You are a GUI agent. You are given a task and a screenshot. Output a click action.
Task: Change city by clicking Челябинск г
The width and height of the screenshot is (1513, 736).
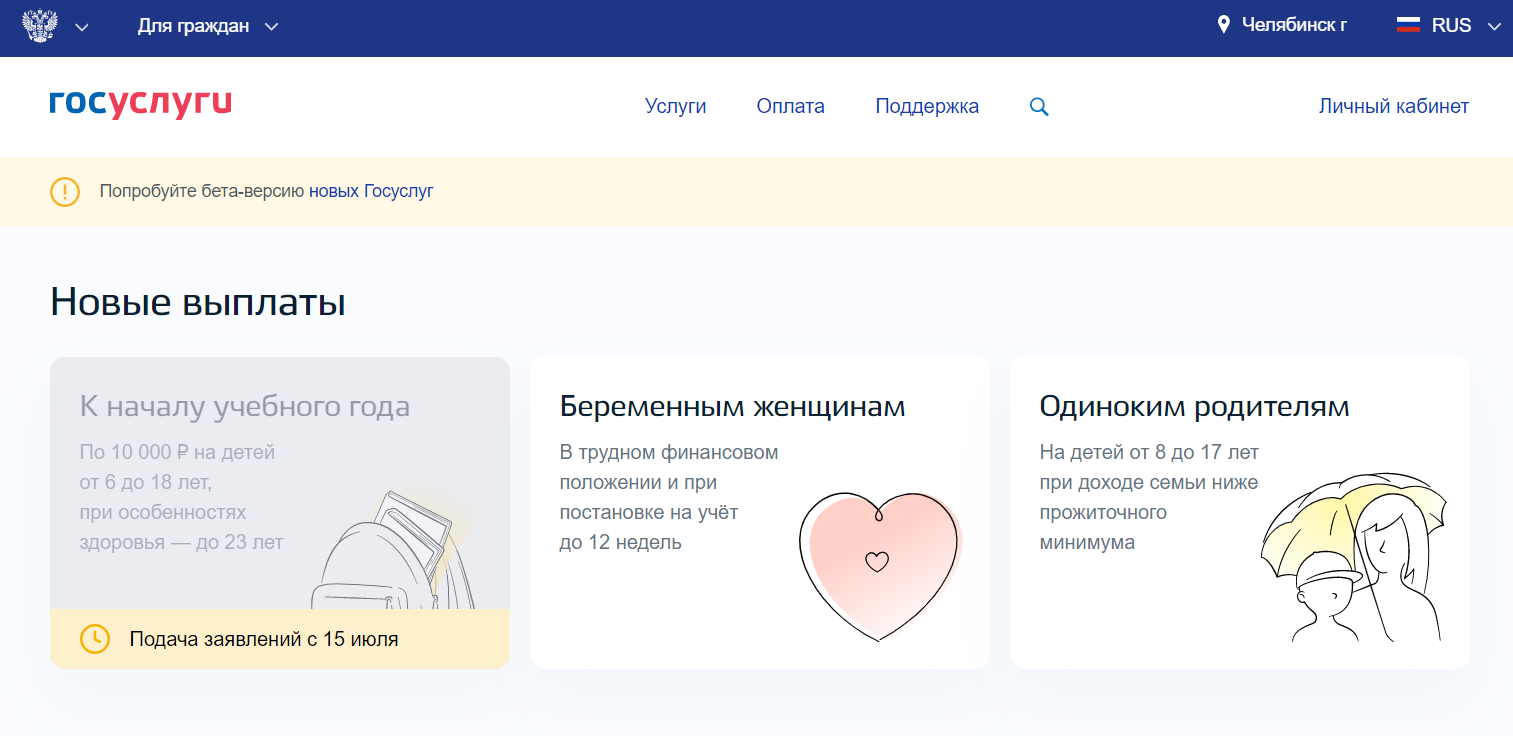[x=1293, y=25]
